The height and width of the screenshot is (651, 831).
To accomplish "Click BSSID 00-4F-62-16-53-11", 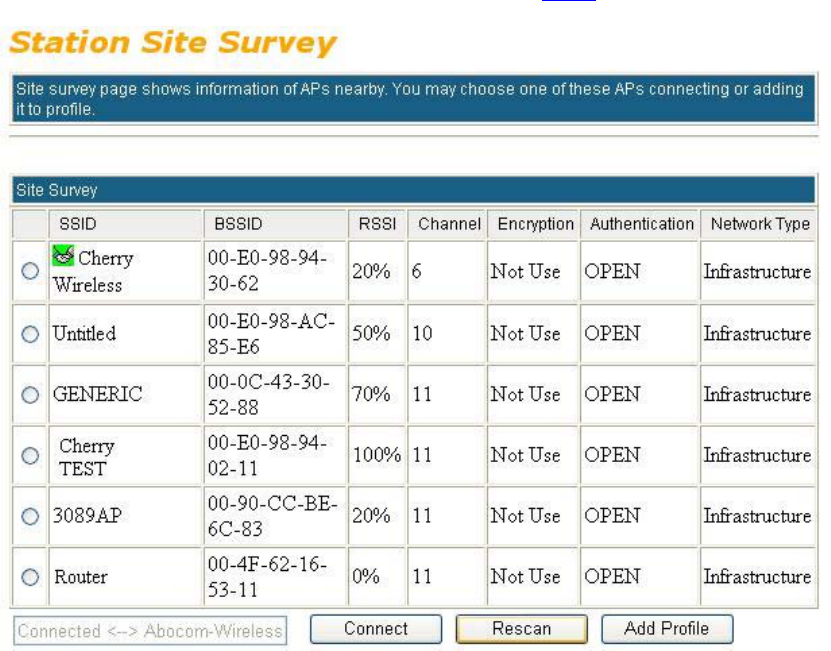I will pyautogui.click(x=267, y=577).
